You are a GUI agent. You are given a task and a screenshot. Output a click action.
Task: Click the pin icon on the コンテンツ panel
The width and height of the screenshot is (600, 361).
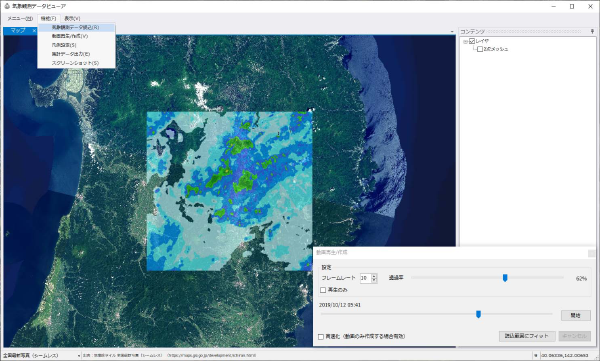pos(592,31)
